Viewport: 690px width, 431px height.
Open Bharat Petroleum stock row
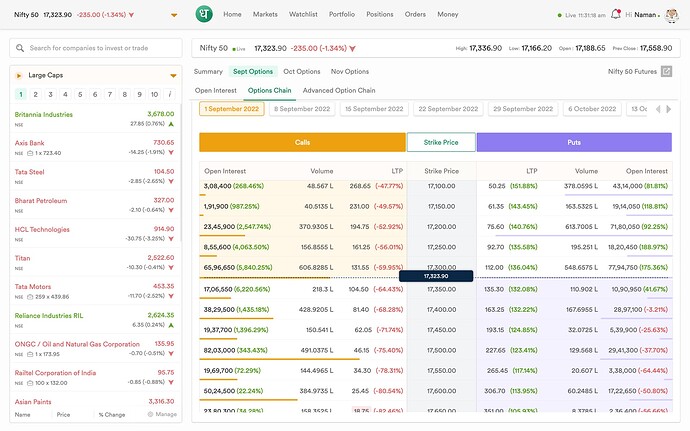coord(96,205)
